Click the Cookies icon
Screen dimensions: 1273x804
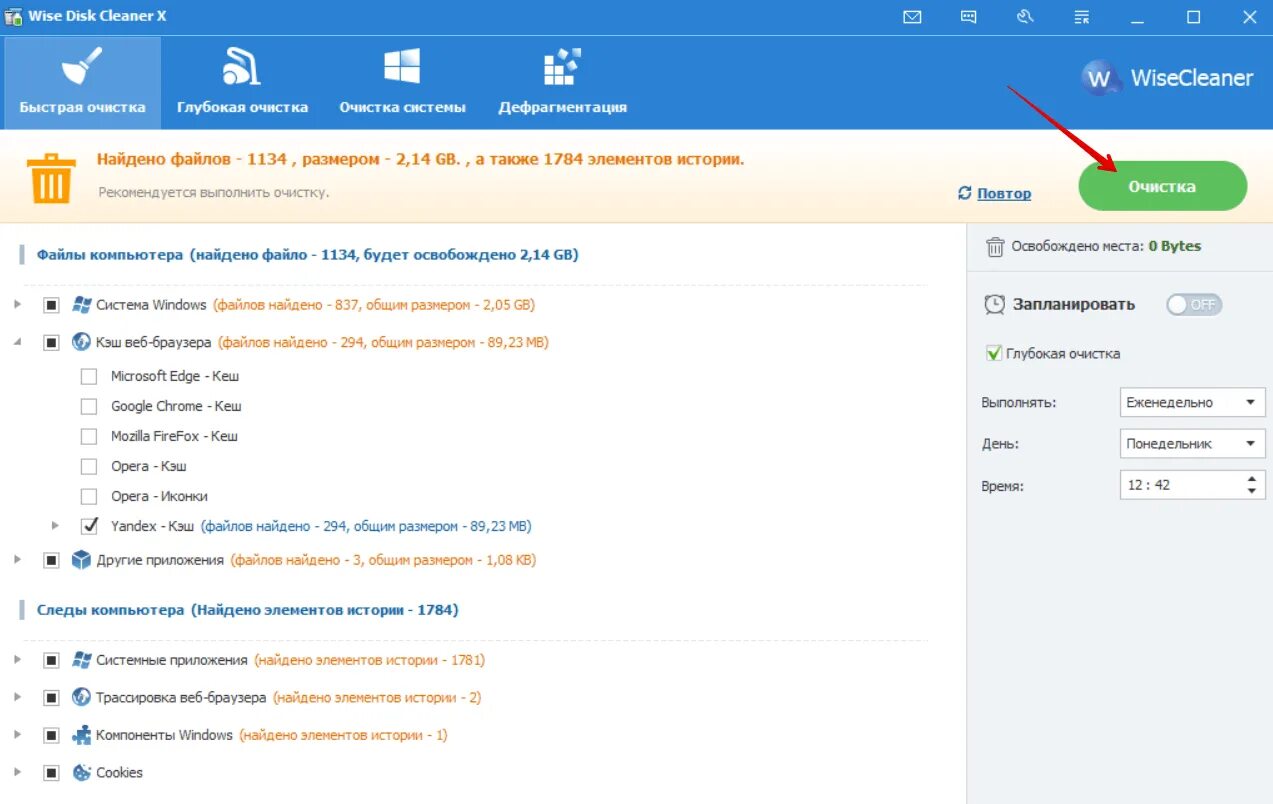81,772
